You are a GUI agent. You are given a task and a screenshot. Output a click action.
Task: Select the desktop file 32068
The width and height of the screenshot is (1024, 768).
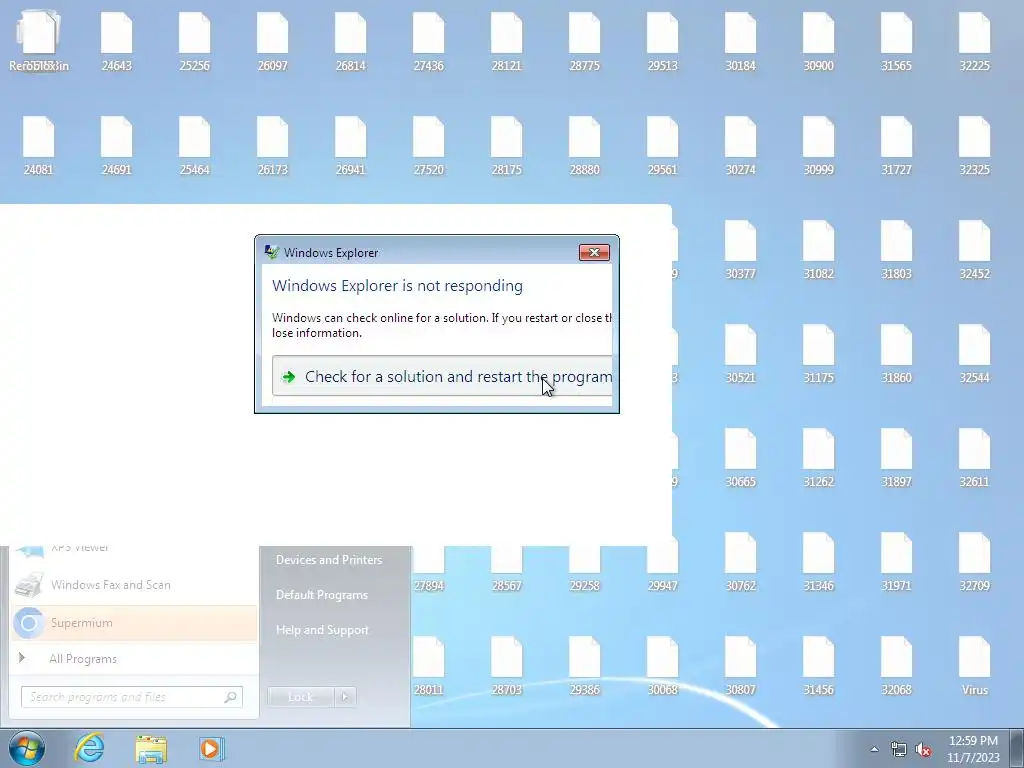[896, 666]
